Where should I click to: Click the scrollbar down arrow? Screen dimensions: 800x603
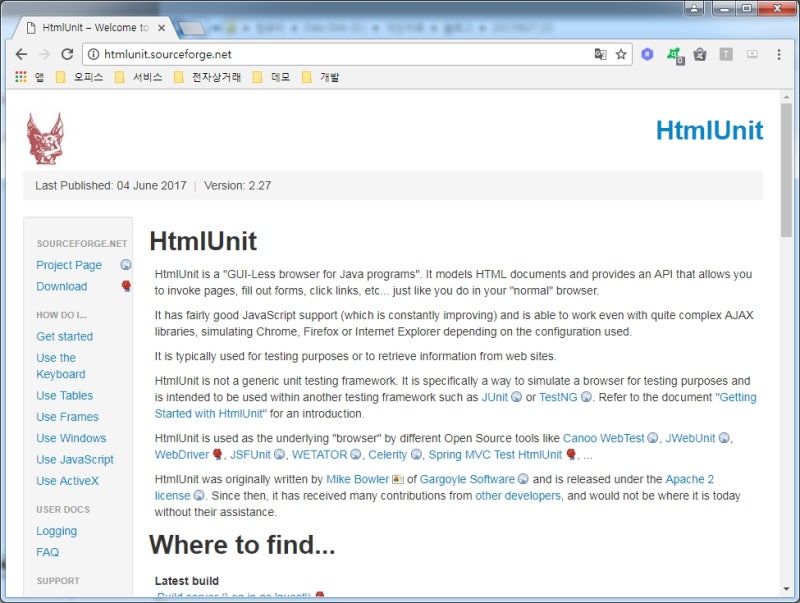tap(786, 590)
